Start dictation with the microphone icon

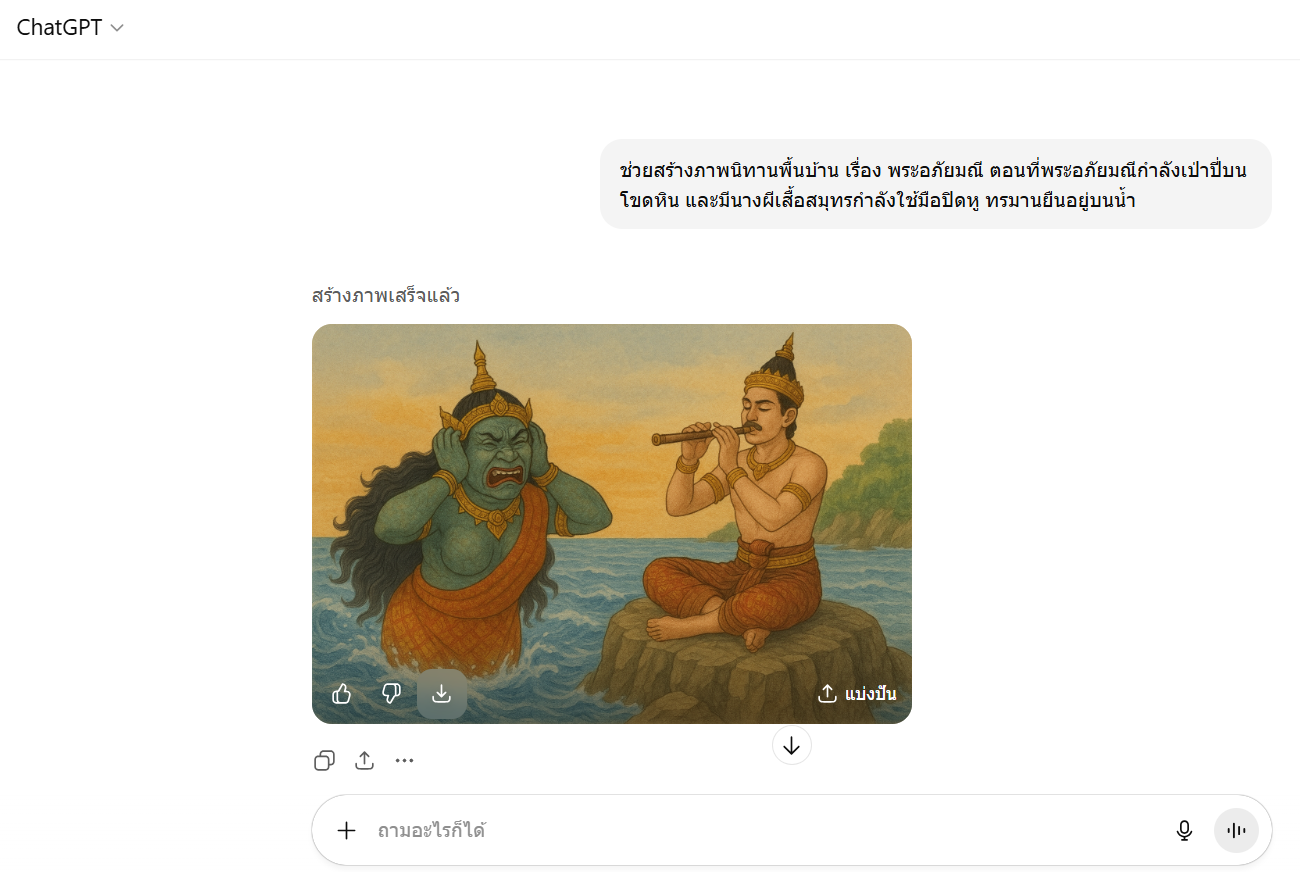click(1185, 830)
